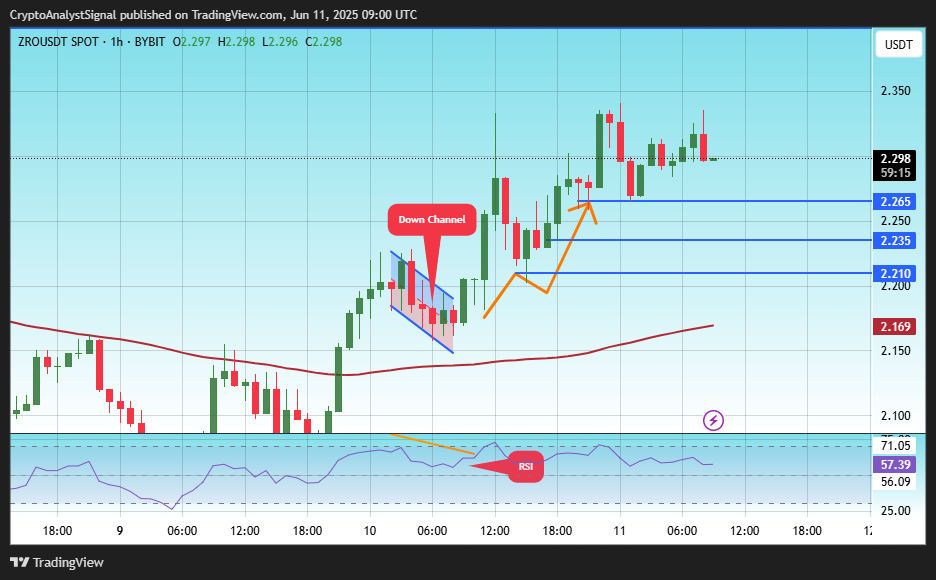Click the 1h interval label
Image resolution: width=936 pixels, height=580 pixels.
[x=116, y=42]
